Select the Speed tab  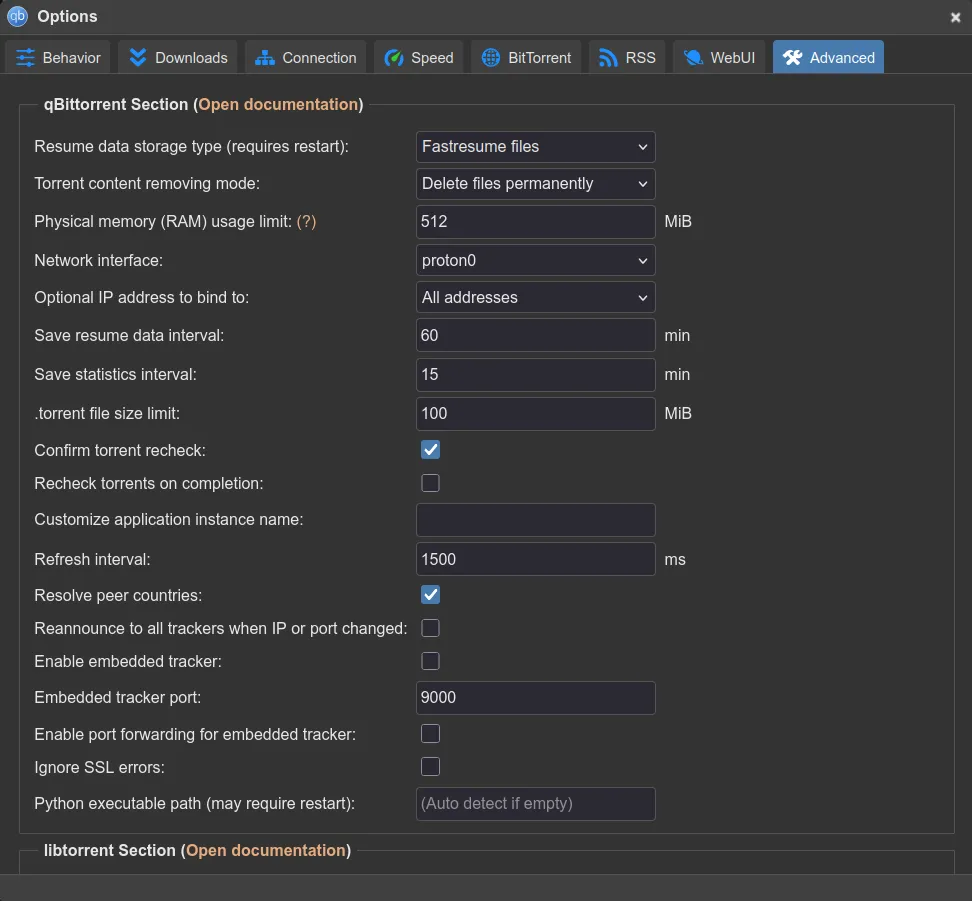point(419,58)
